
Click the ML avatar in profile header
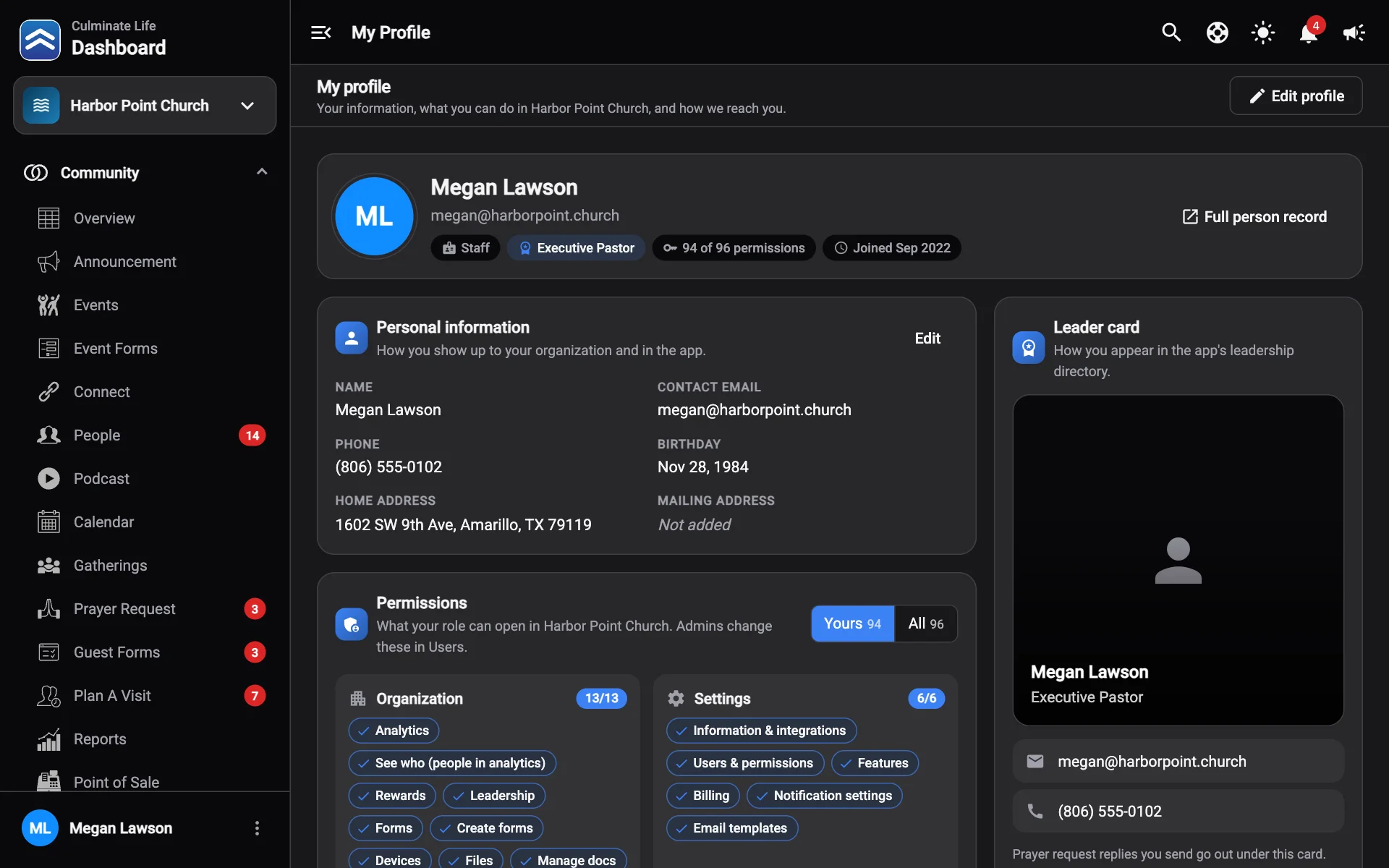374,216
